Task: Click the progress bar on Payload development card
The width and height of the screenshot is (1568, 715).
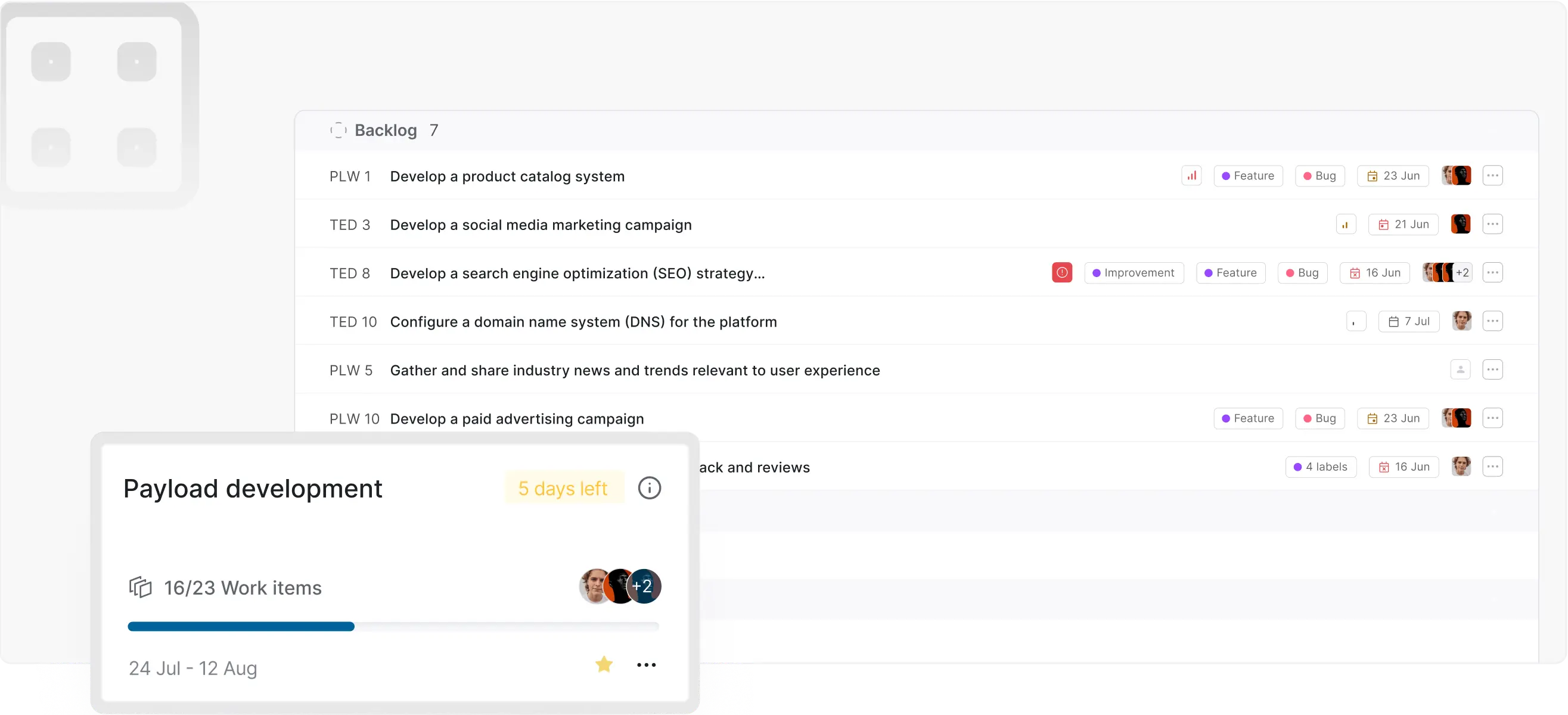Action: 393,626
